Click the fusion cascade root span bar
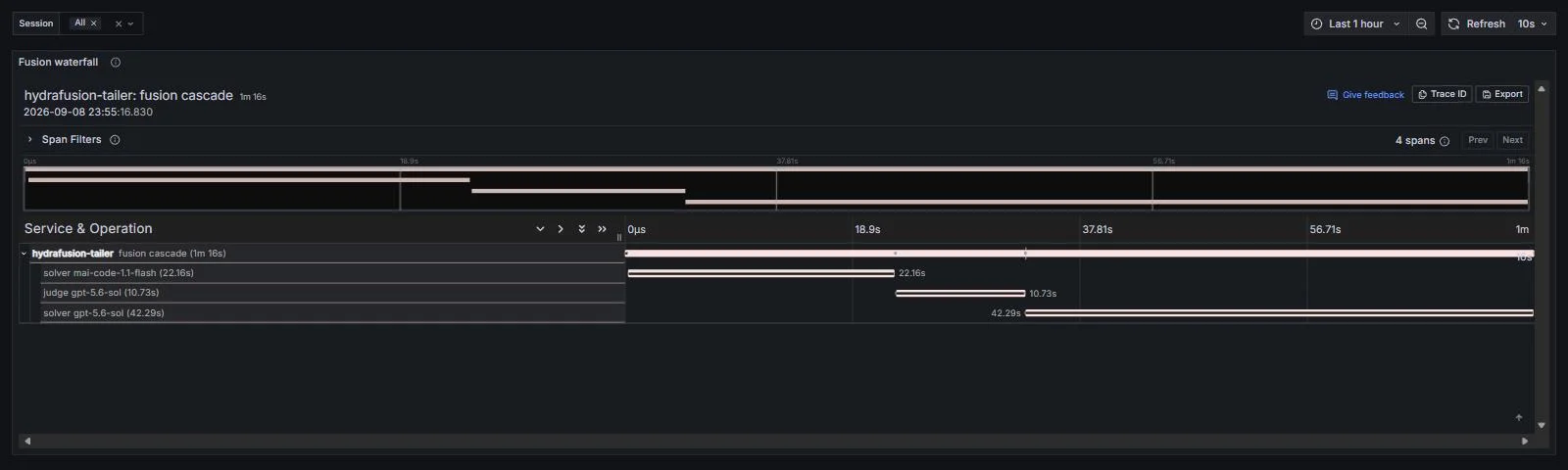Screen dimensions: 1568x470 tap(1079, 254)
